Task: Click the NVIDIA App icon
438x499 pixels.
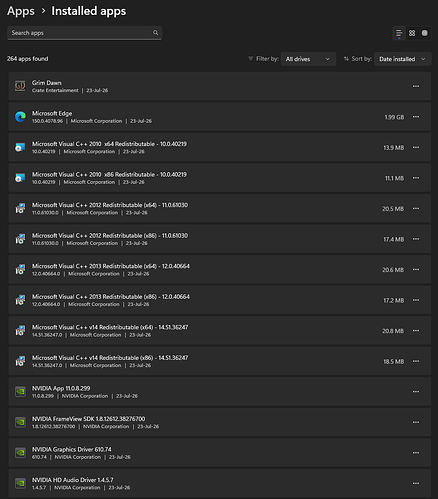Action: 20,392
